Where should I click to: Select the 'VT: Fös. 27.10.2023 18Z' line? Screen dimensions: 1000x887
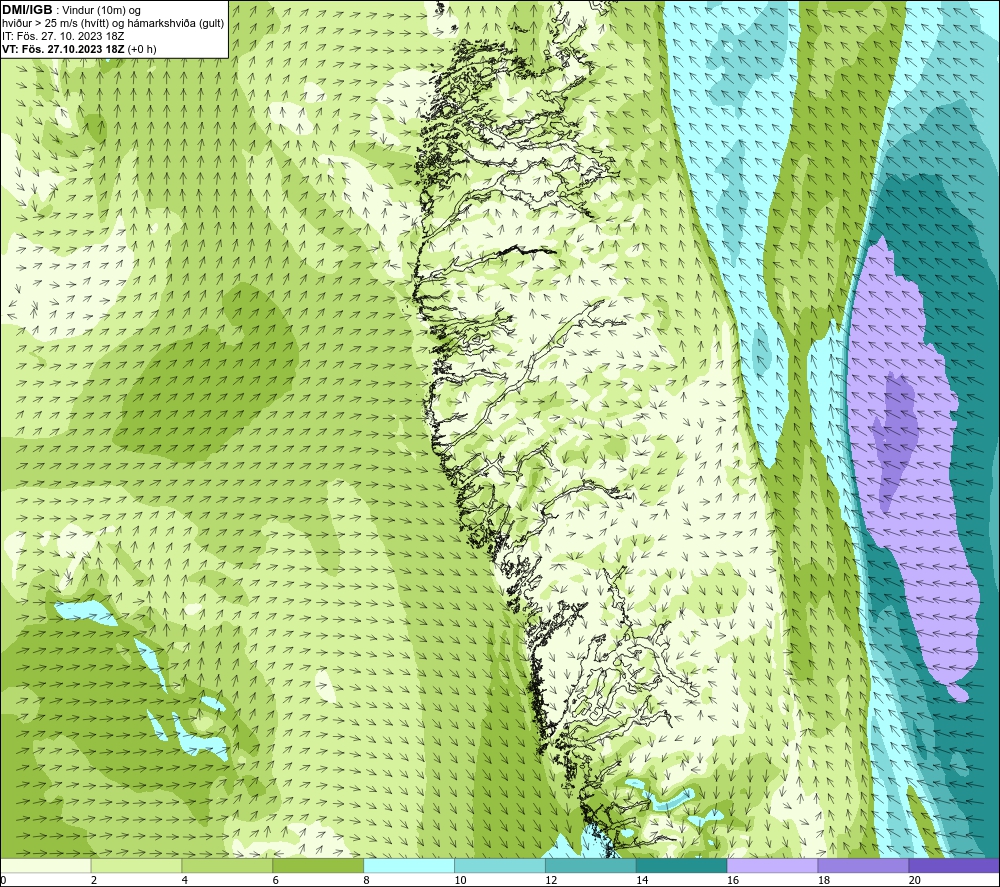(x=79, y=49)
